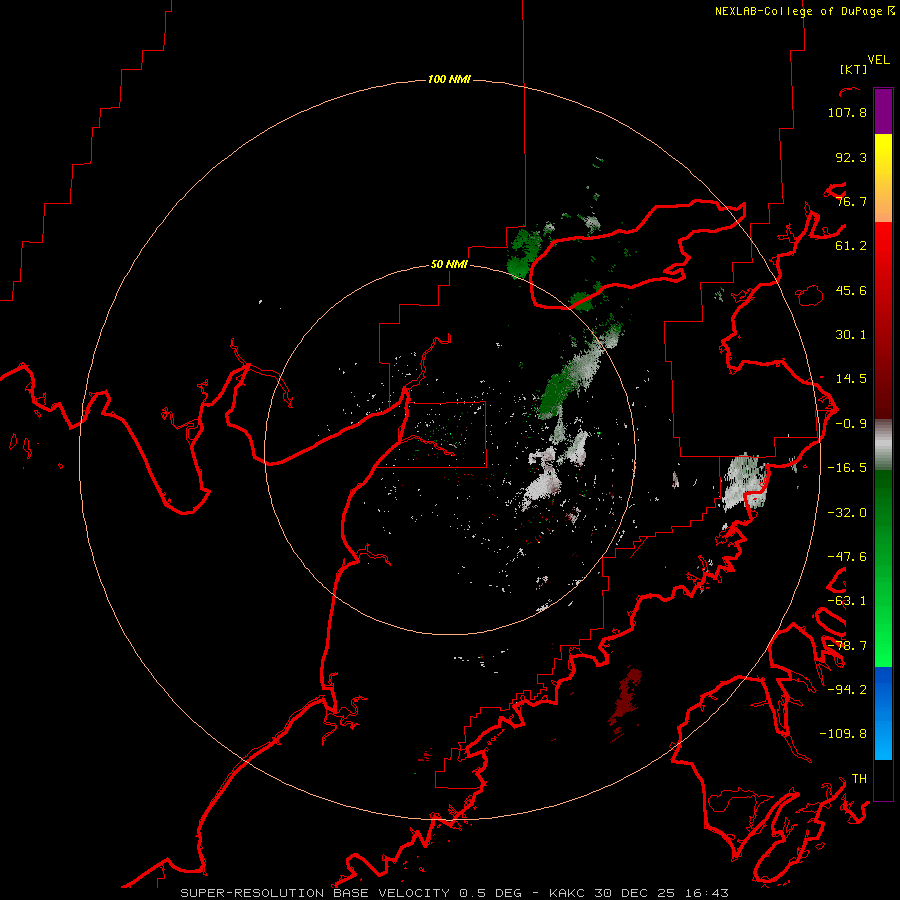Click the 107.8 legend value
The width and height of the screenshot is (900, 900).
(x=847, y=112)
